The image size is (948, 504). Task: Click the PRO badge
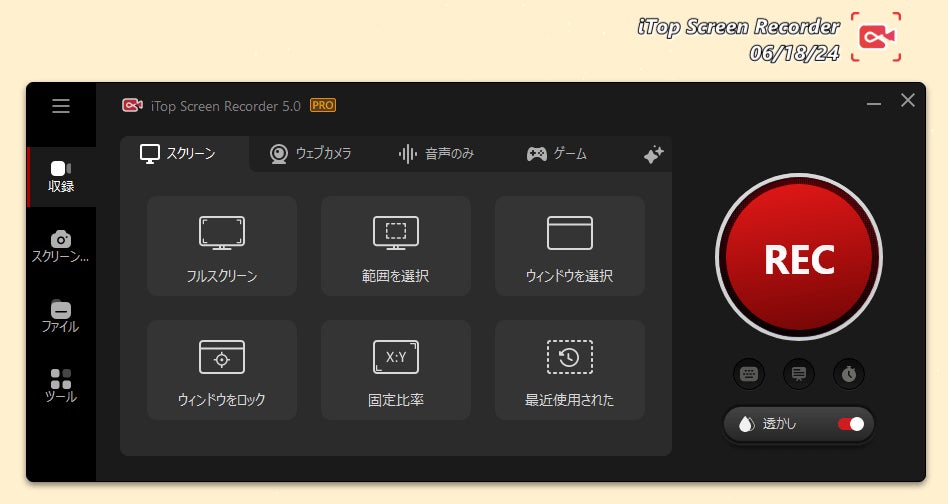click(x=323, y=105)
